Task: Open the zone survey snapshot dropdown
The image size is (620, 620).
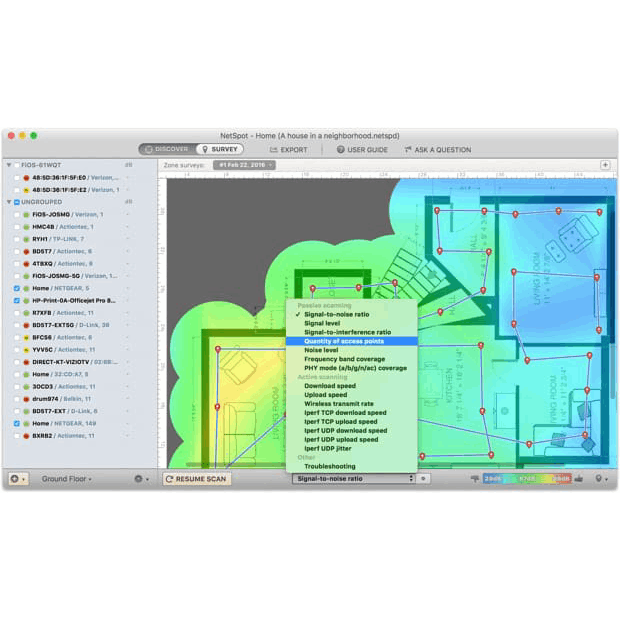Action: (x=244, y=165)
